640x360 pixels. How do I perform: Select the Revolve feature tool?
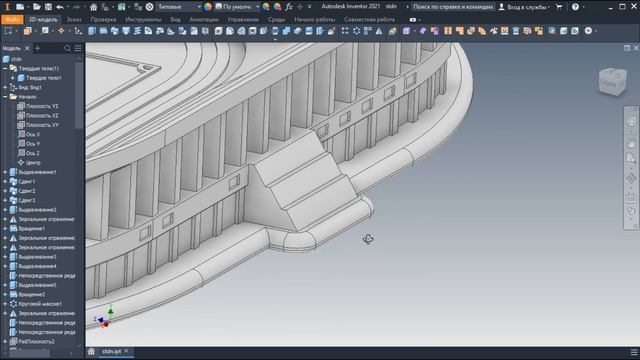click(x=103, y=31)
